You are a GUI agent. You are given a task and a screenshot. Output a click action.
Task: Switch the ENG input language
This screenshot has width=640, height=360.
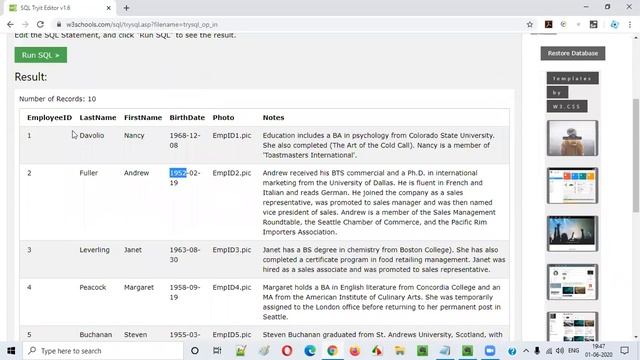click(573, 351)
